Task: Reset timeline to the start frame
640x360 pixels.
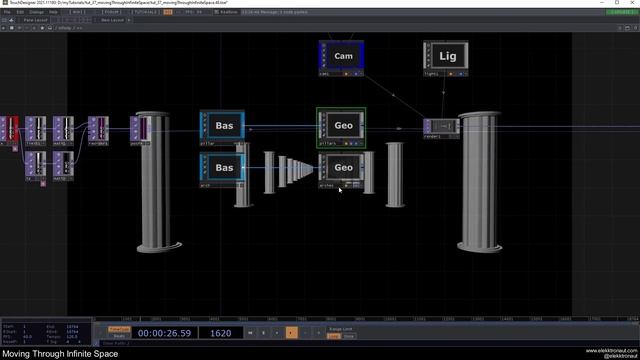Action: point(250,333)
